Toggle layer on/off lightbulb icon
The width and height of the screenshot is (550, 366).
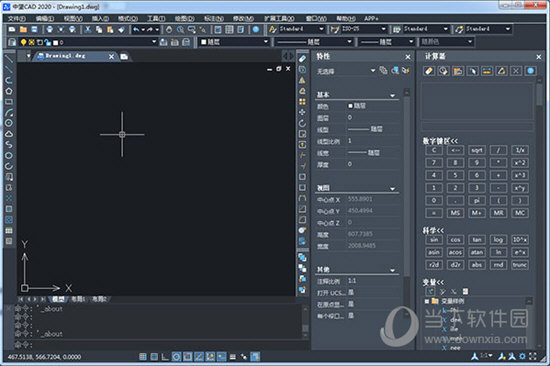pyautogui.click(x=23, y=42)
